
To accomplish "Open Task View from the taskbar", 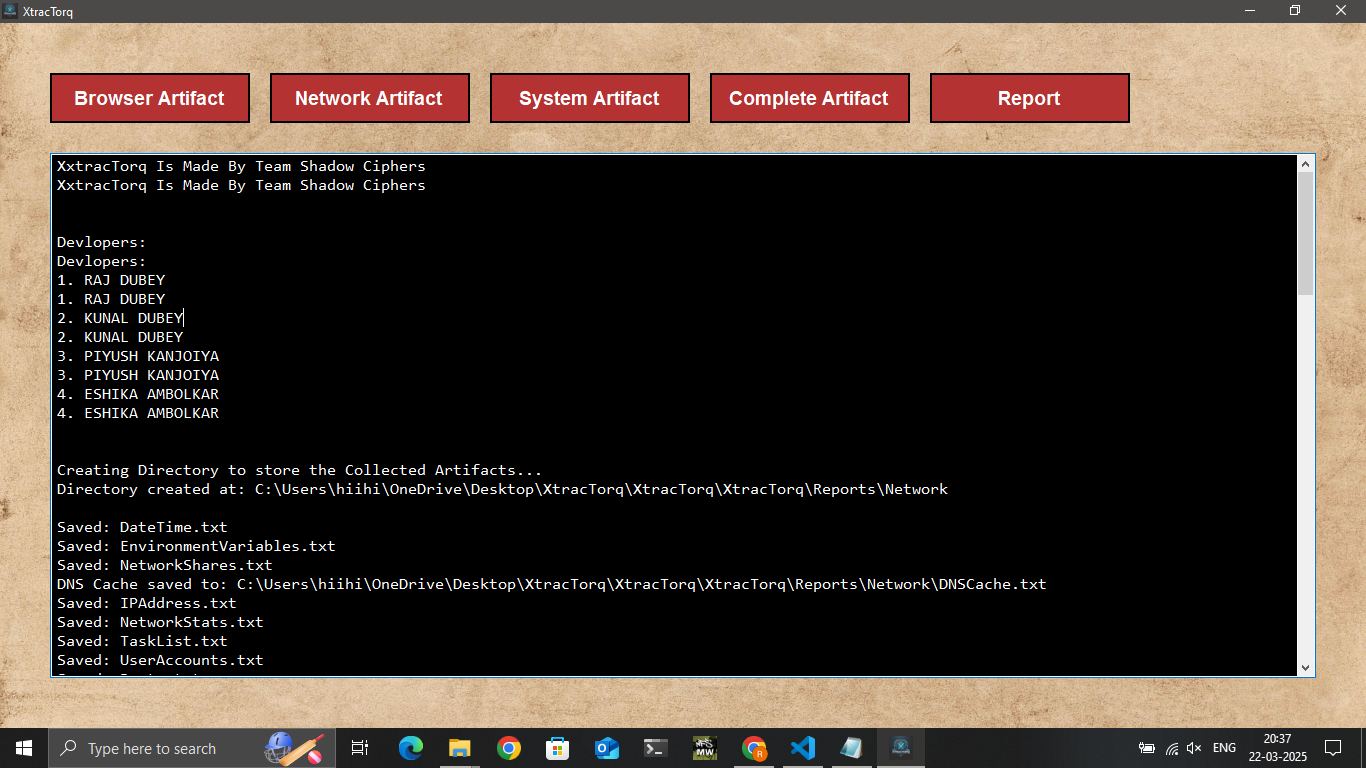I will click(x=360, y=748).
